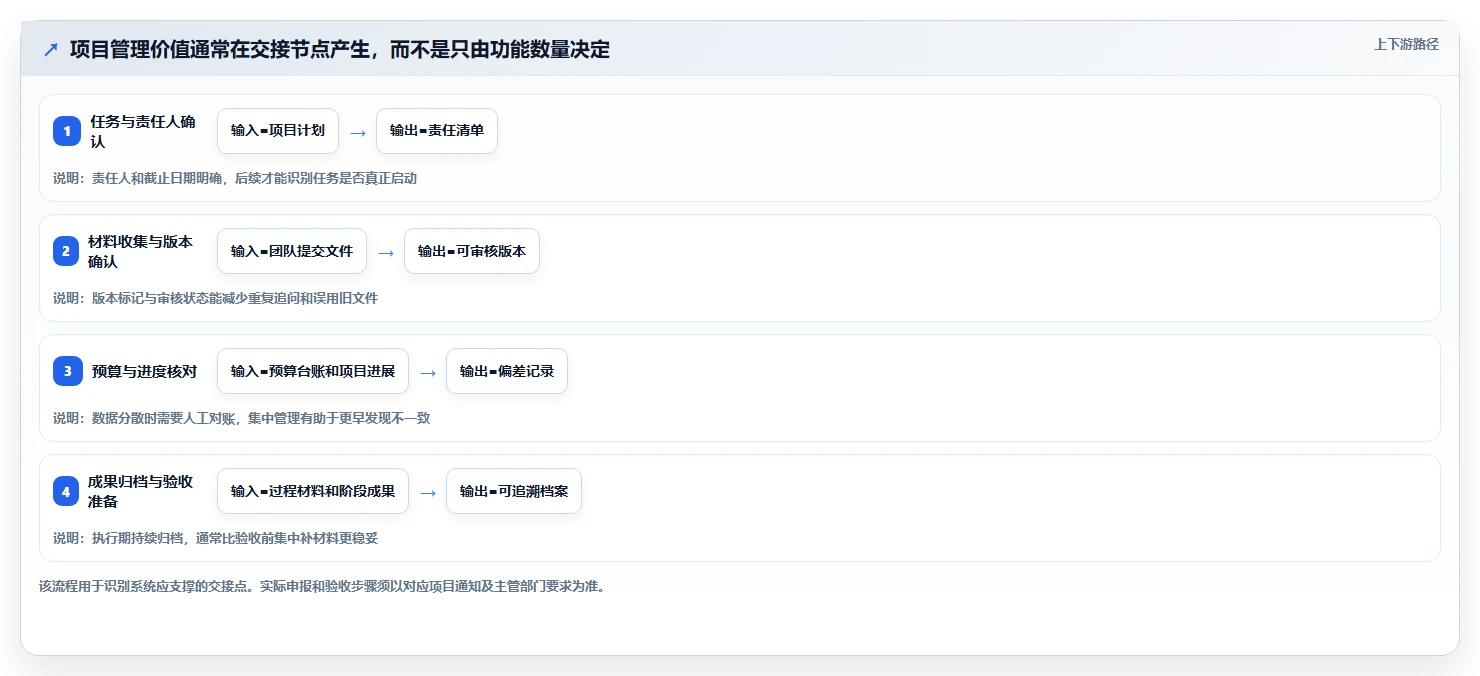This screenshot has width=1480, height=676.
Task: Click the step title 任务与责任人确认
Action: [x=143, y=131]
